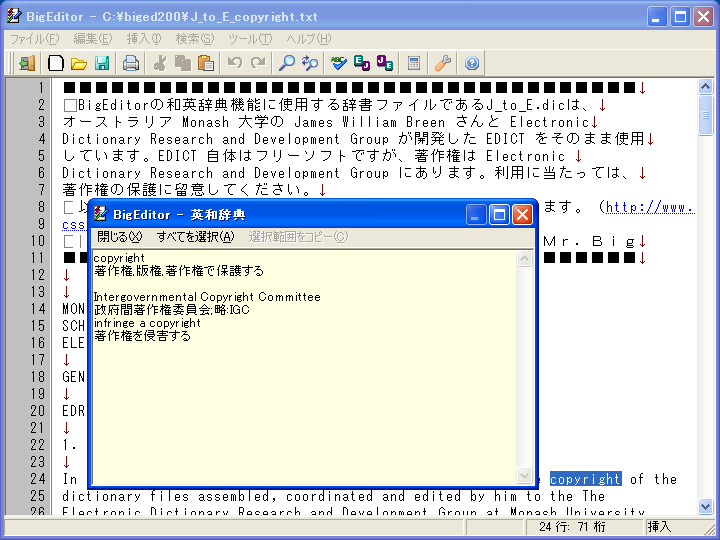Click the New file icon
Viewport: 720px width, 540px height.
(x=56, y=63)
